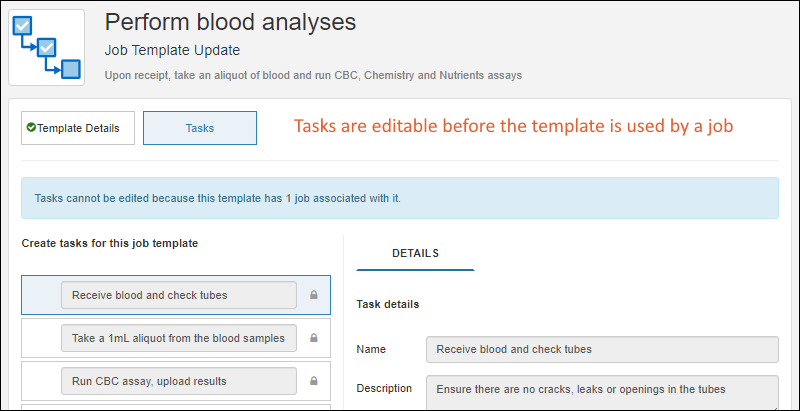This screenshot has width=800, height=411.
Task: Switch to the Tasks tab
Action: pyautogui.click(x=200, y=128)
